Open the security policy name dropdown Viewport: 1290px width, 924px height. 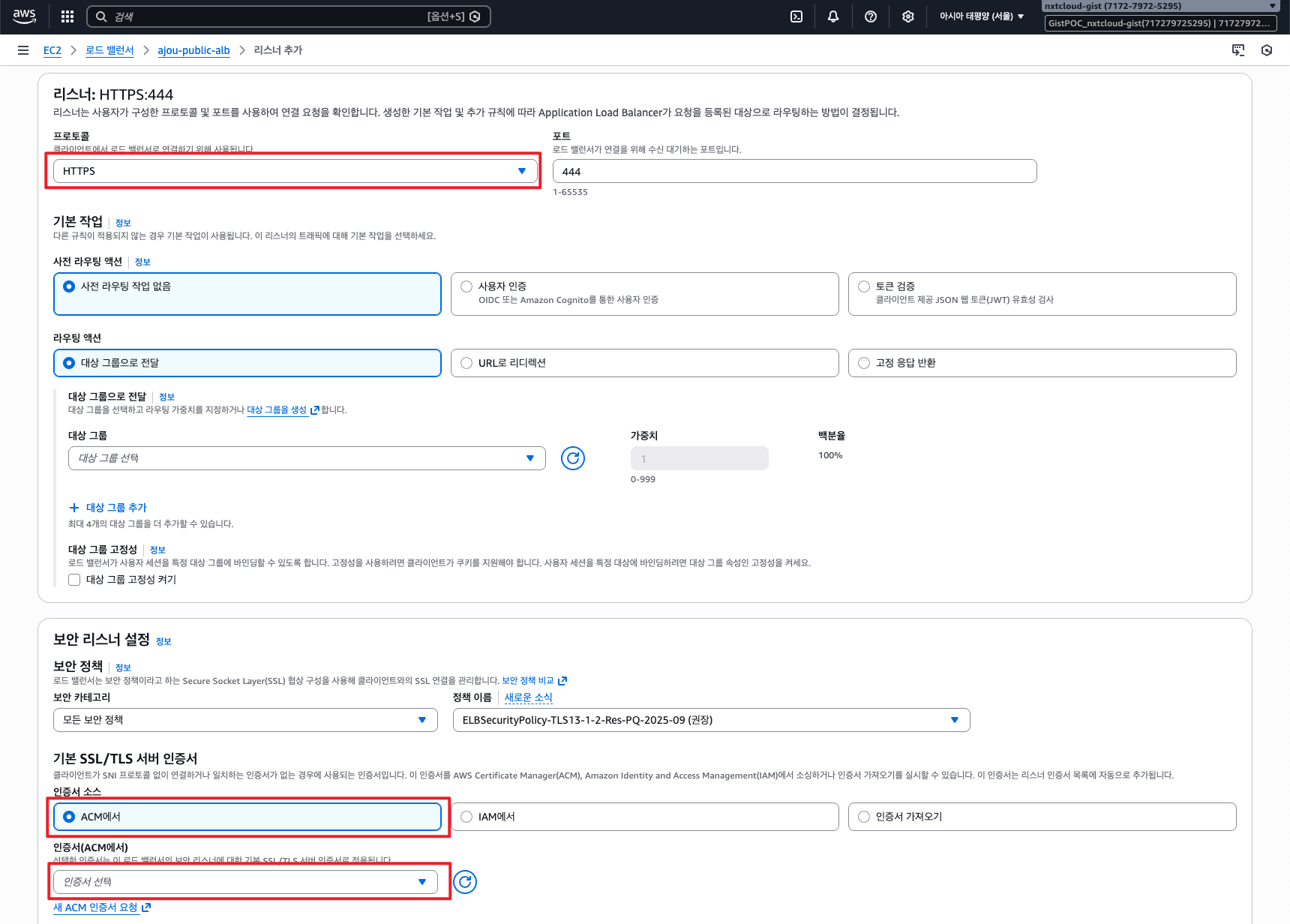[711, 720]
